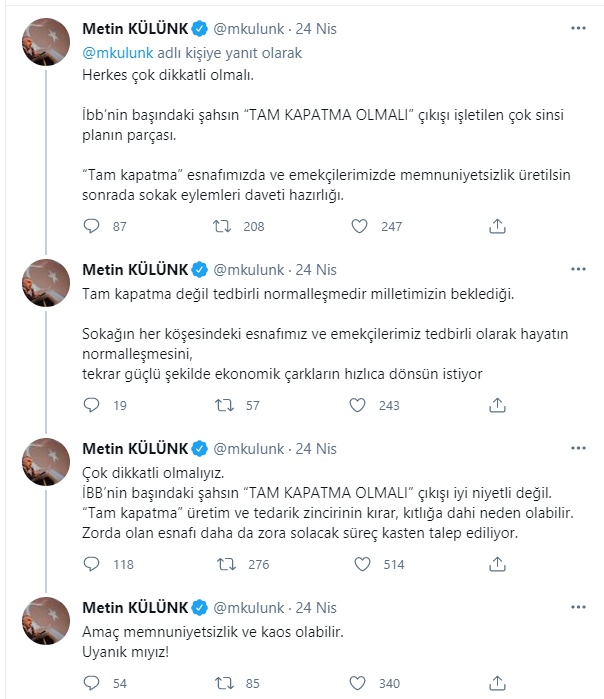Reply to the tweet with 118 replies
This screenshot has height=699, width=604.
(x=91, y=564)
